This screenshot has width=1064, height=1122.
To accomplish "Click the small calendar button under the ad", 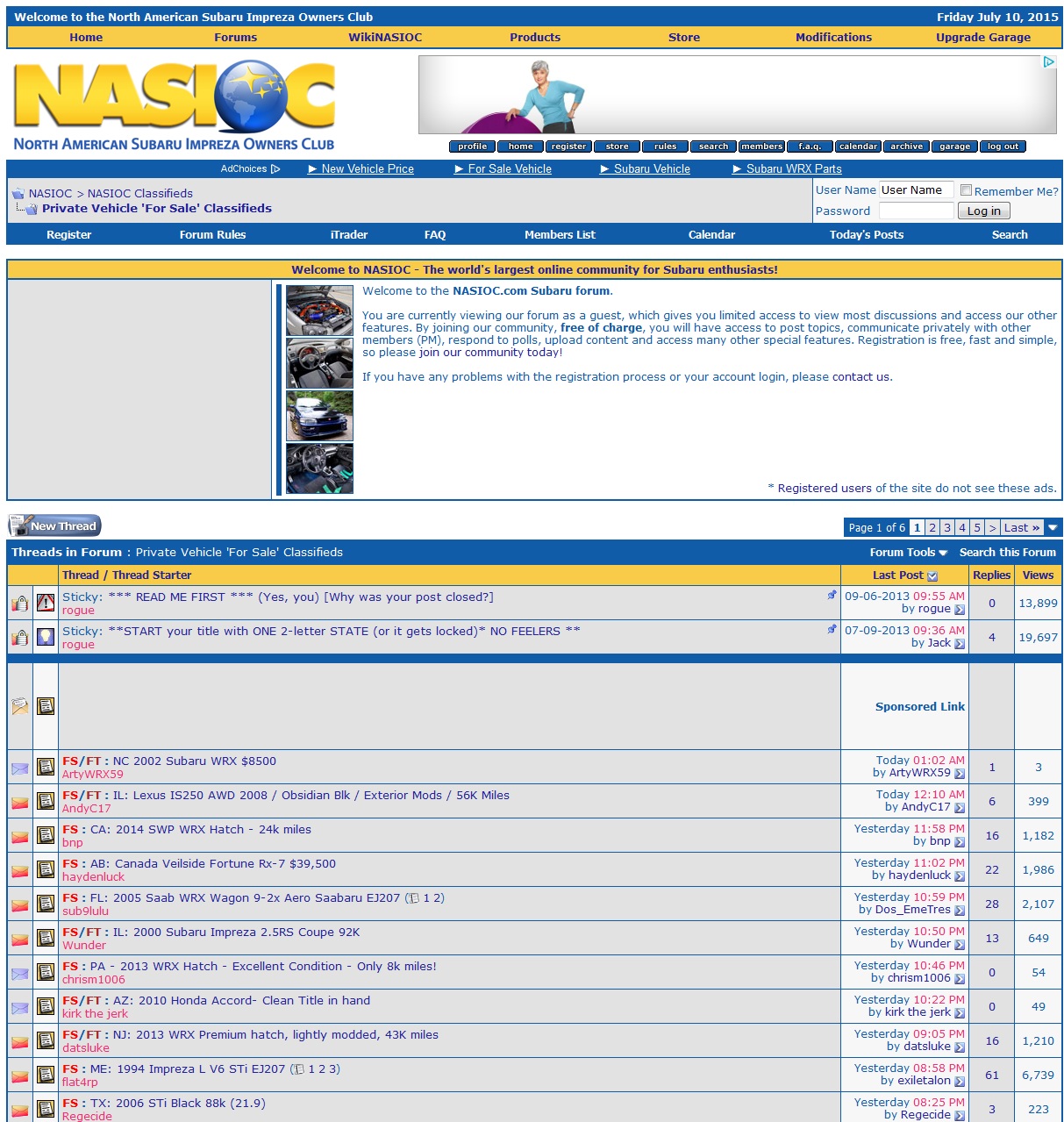I will [x=858, y=147].
